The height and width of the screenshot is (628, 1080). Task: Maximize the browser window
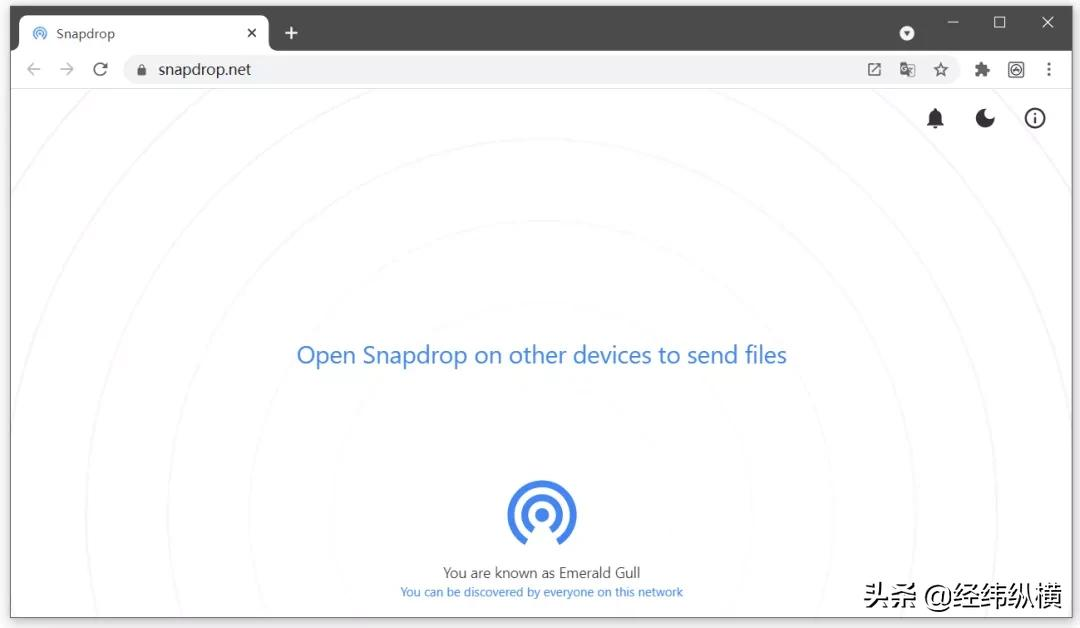[x=999, y=22]
